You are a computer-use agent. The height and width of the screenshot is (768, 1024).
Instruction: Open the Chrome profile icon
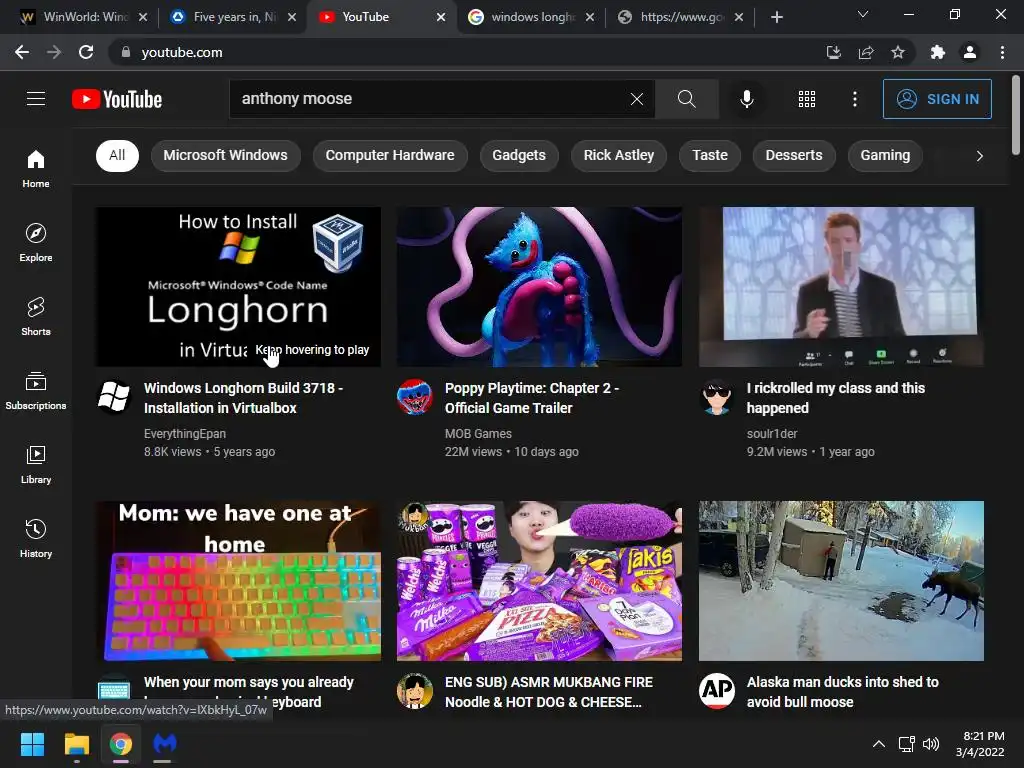[x=970, y=52]
